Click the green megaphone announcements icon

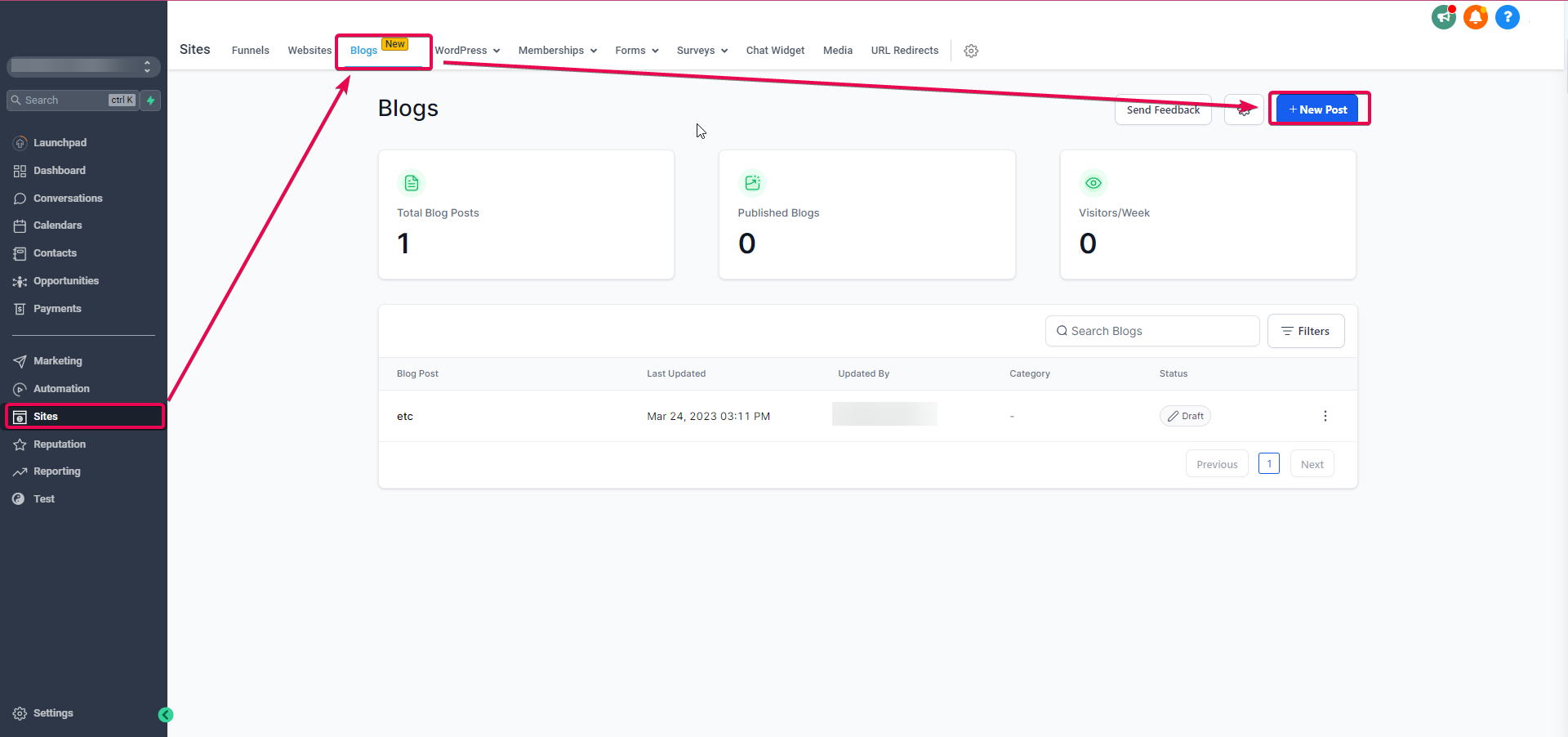1443,17
